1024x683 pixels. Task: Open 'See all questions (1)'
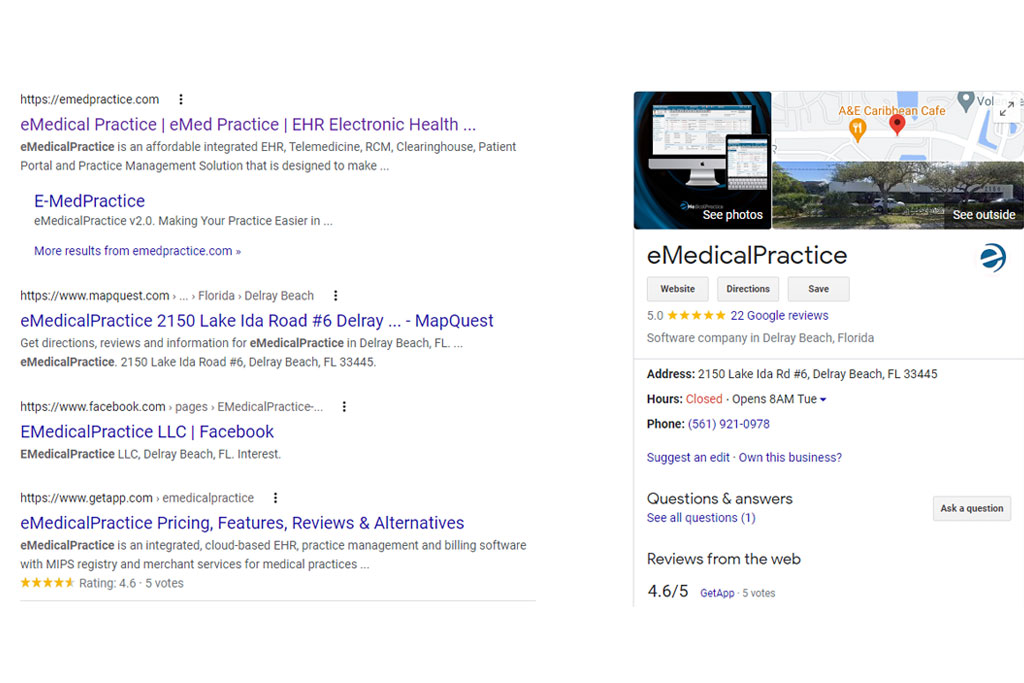point(700,518)
